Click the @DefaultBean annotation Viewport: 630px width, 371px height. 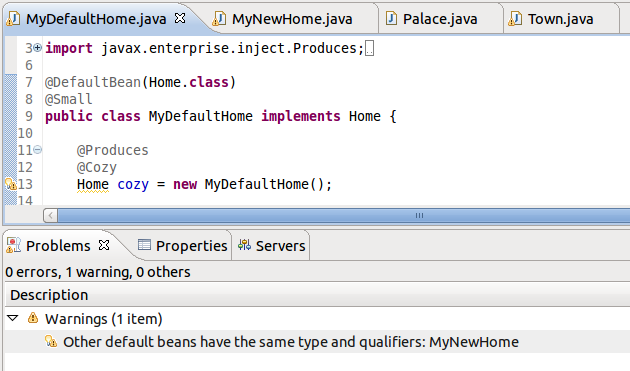tap(93, 82)
